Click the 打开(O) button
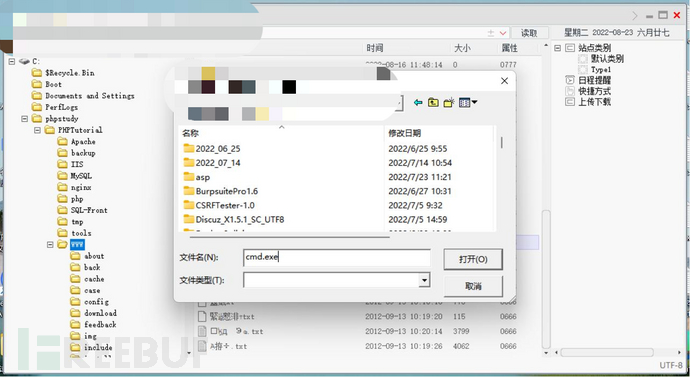 (x=473, y=260)
